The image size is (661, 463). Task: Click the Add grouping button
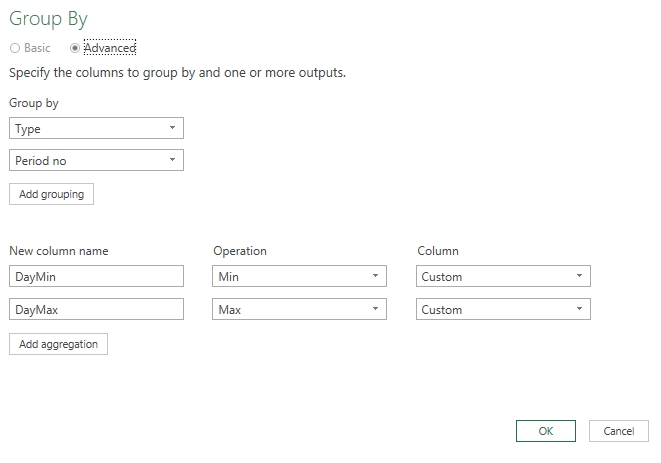51,194
